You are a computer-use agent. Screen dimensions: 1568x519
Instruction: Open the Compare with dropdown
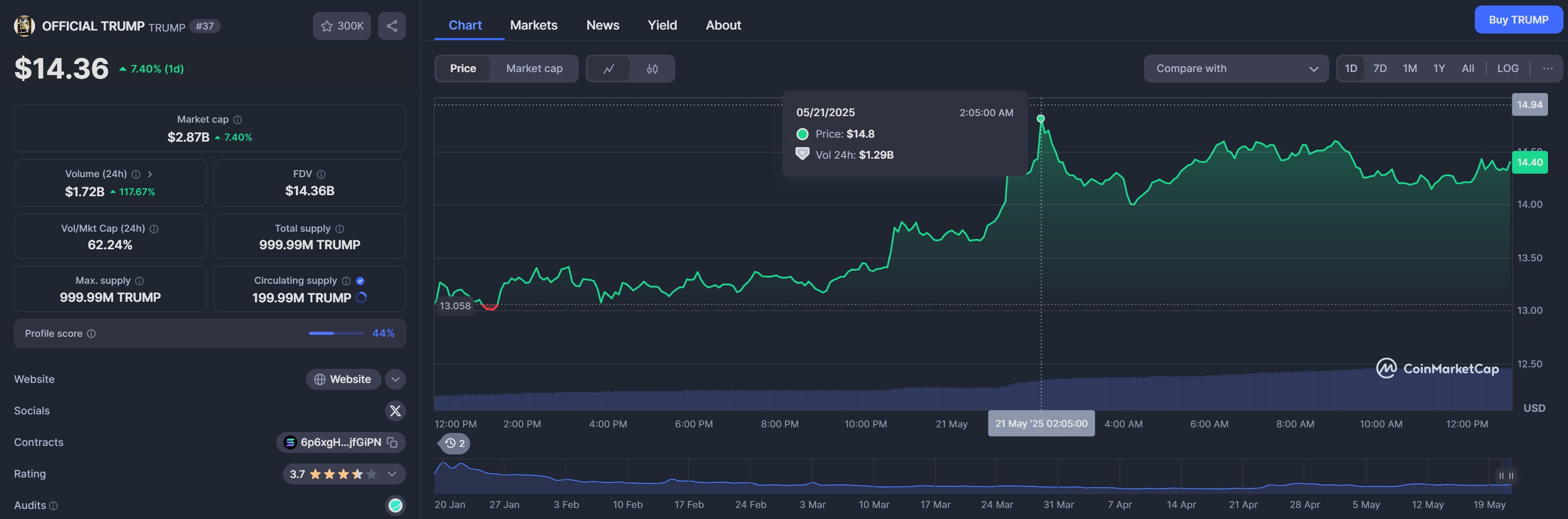pos(1236,68)
